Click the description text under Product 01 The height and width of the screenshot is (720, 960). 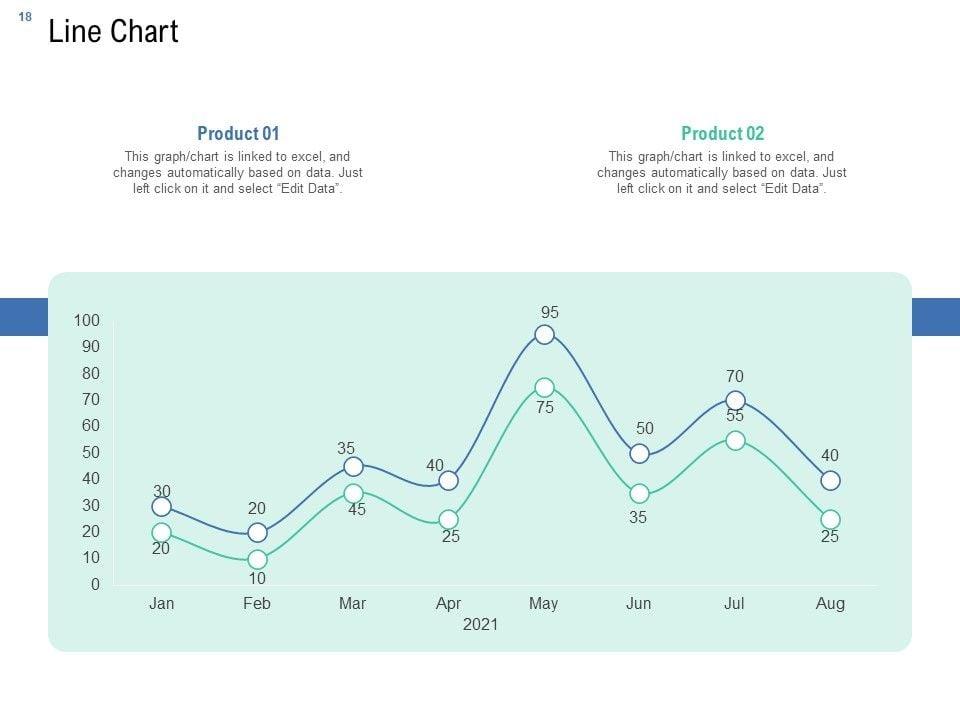pos(238,173)
